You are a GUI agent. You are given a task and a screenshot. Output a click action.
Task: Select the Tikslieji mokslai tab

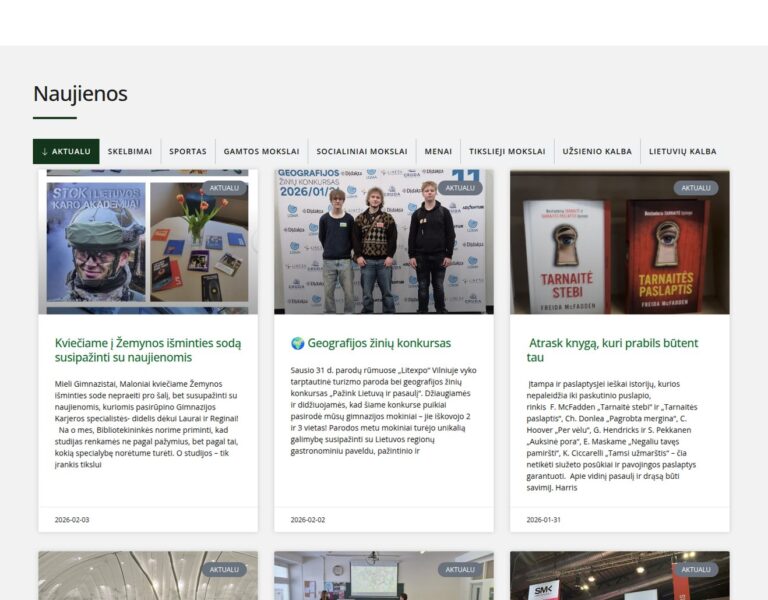pyautogui.click(x=507, y=152)
